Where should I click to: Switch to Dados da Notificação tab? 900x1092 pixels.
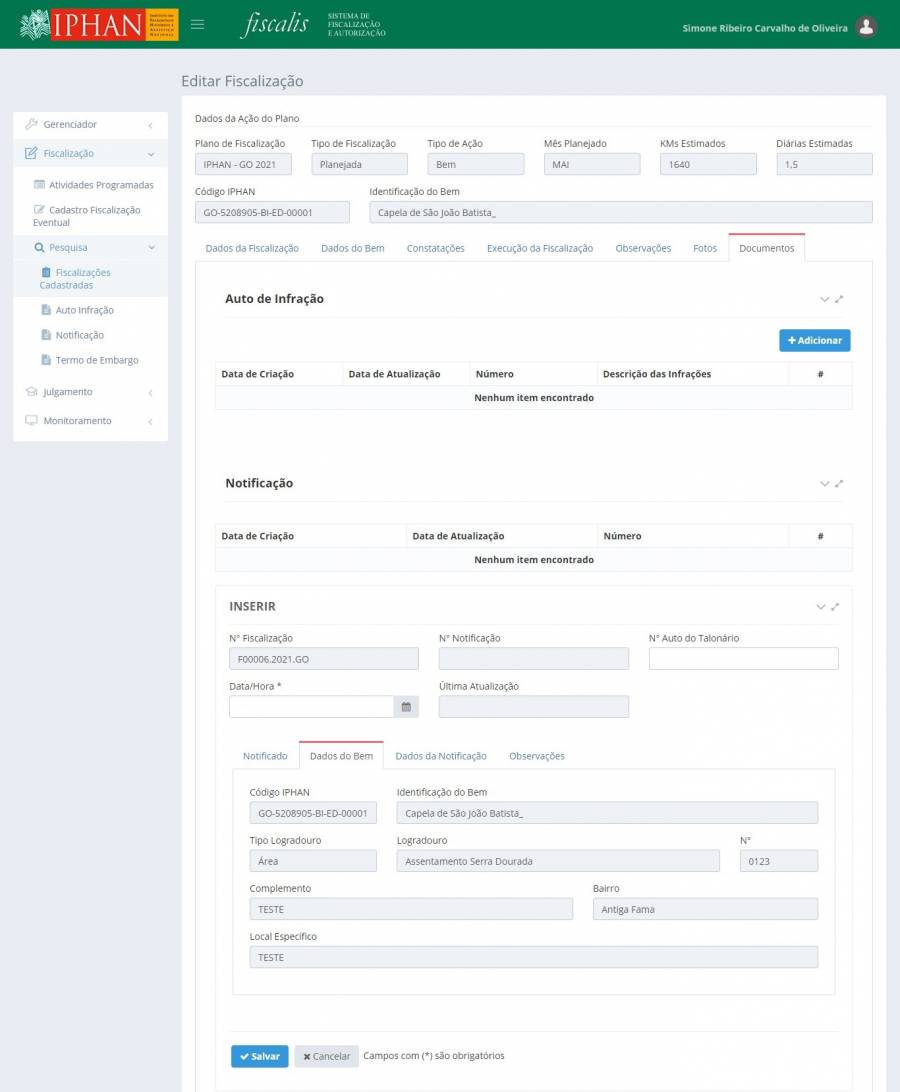(x=440, y=756)
